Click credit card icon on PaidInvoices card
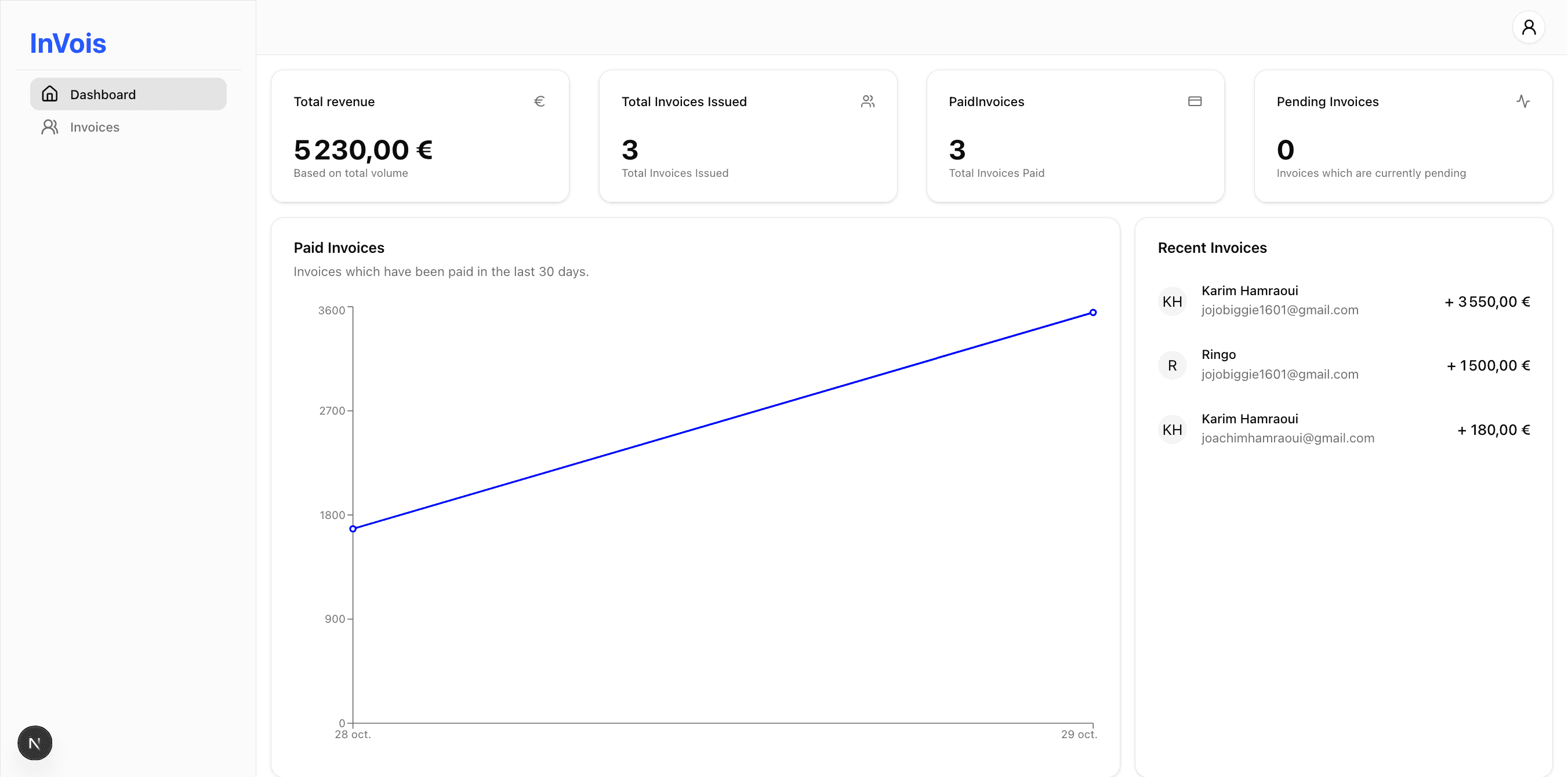The width and height of the screenshot is (1568, 777). point(1194,101)
